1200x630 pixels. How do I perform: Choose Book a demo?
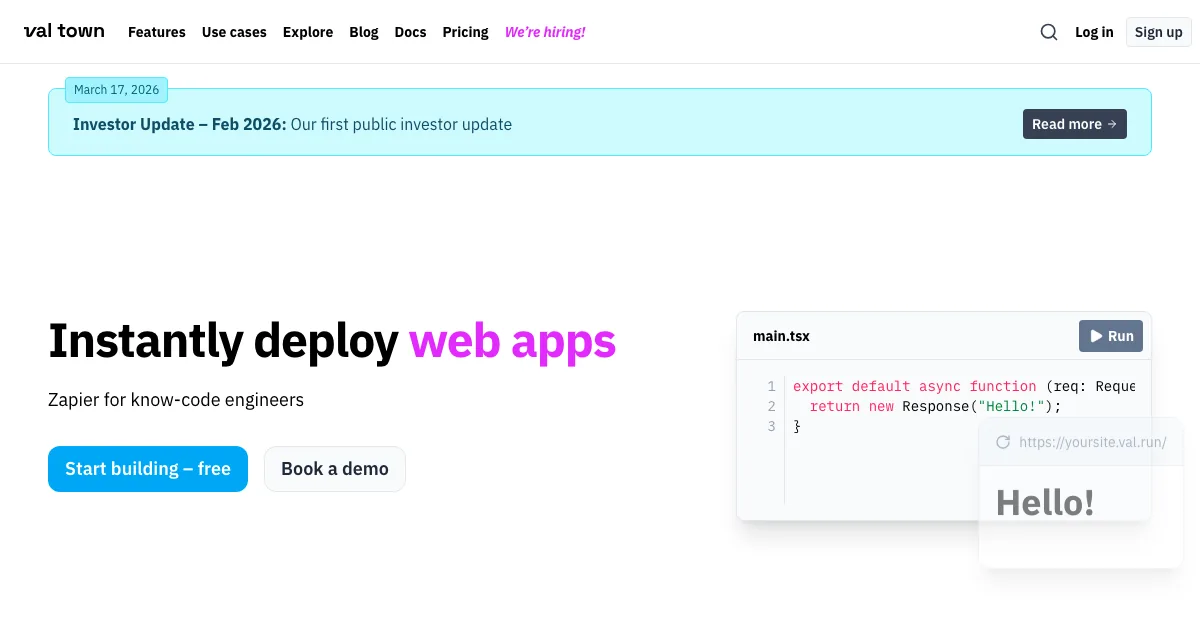335,469
